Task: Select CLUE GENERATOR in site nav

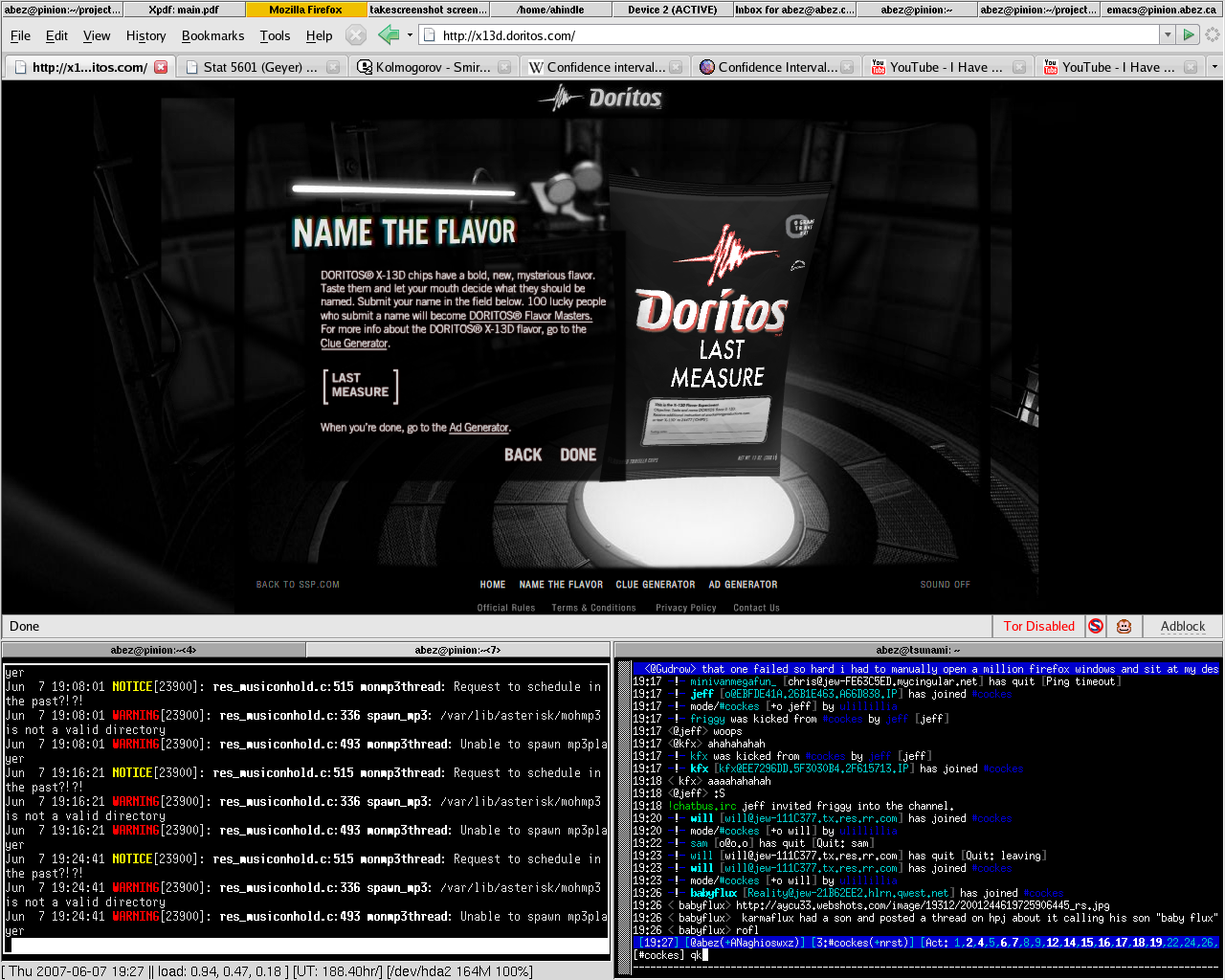Action: [x=656, y=585]
